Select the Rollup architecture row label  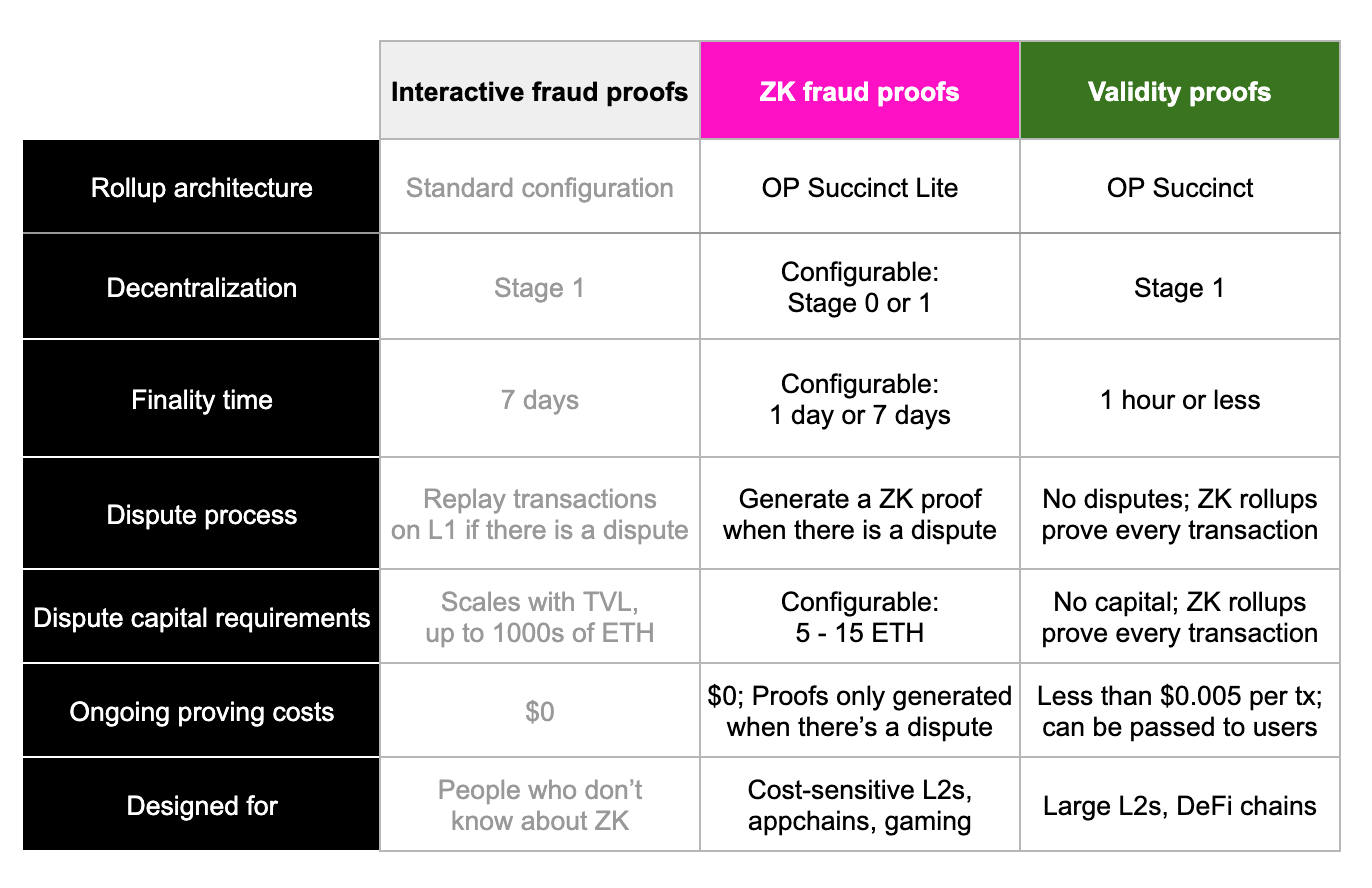[201, 188]
